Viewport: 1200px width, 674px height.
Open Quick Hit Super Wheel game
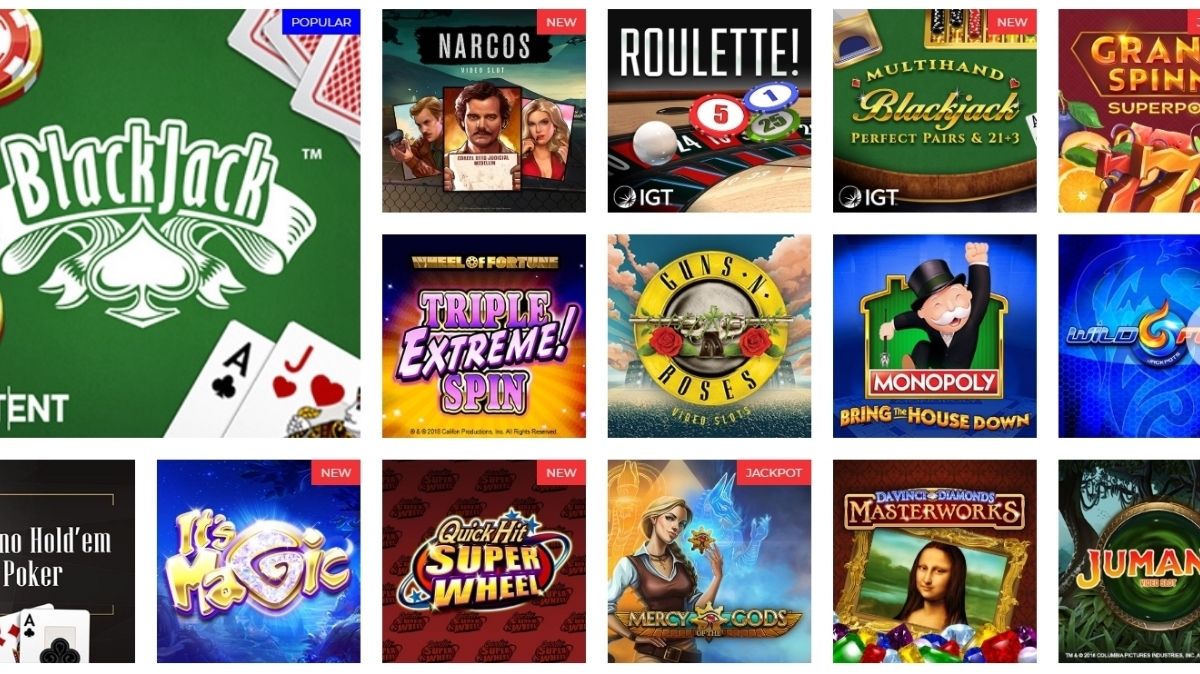click(484, 561)
